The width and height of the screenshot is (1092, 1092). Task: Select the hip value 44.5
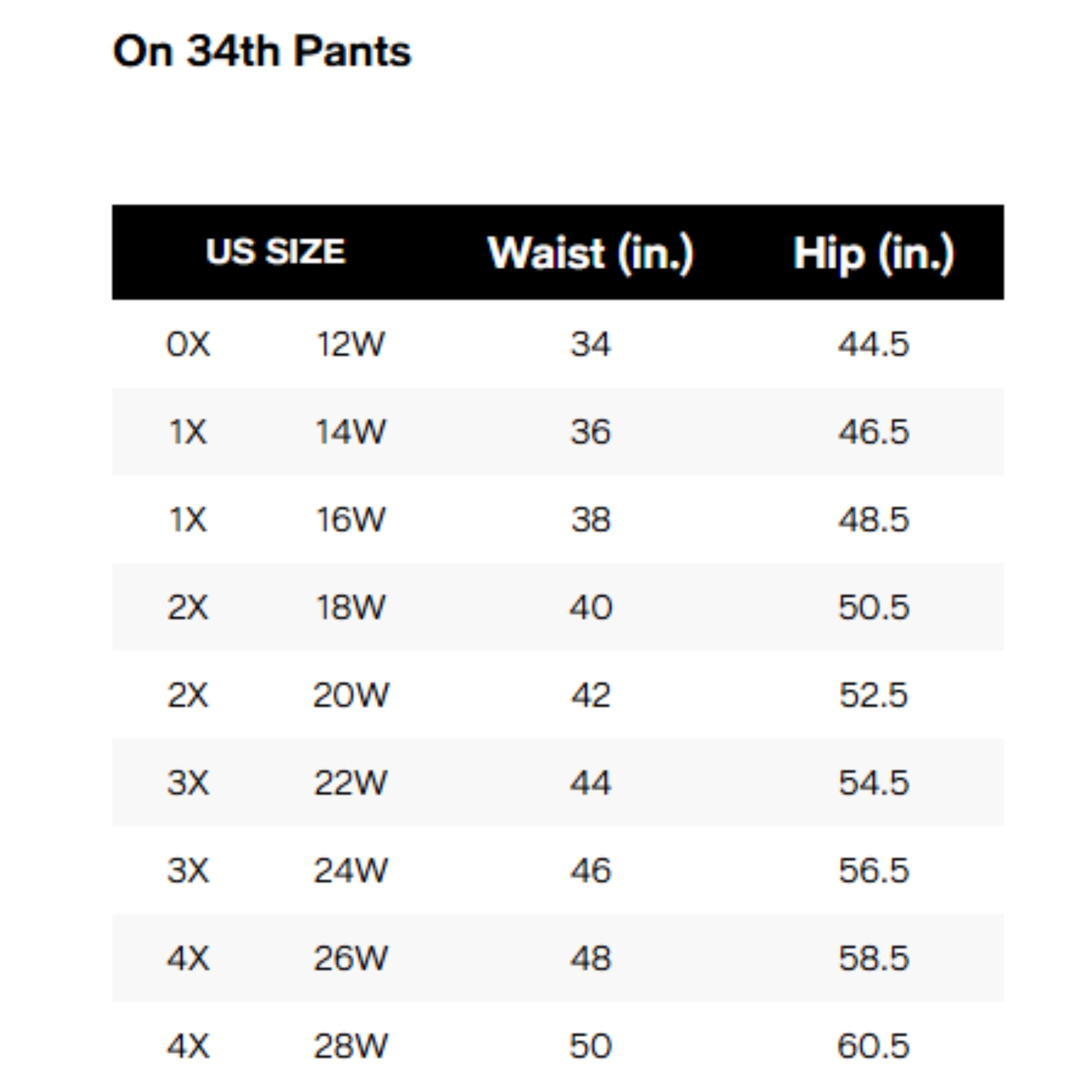pyautogui.click(x=873, y=343)
